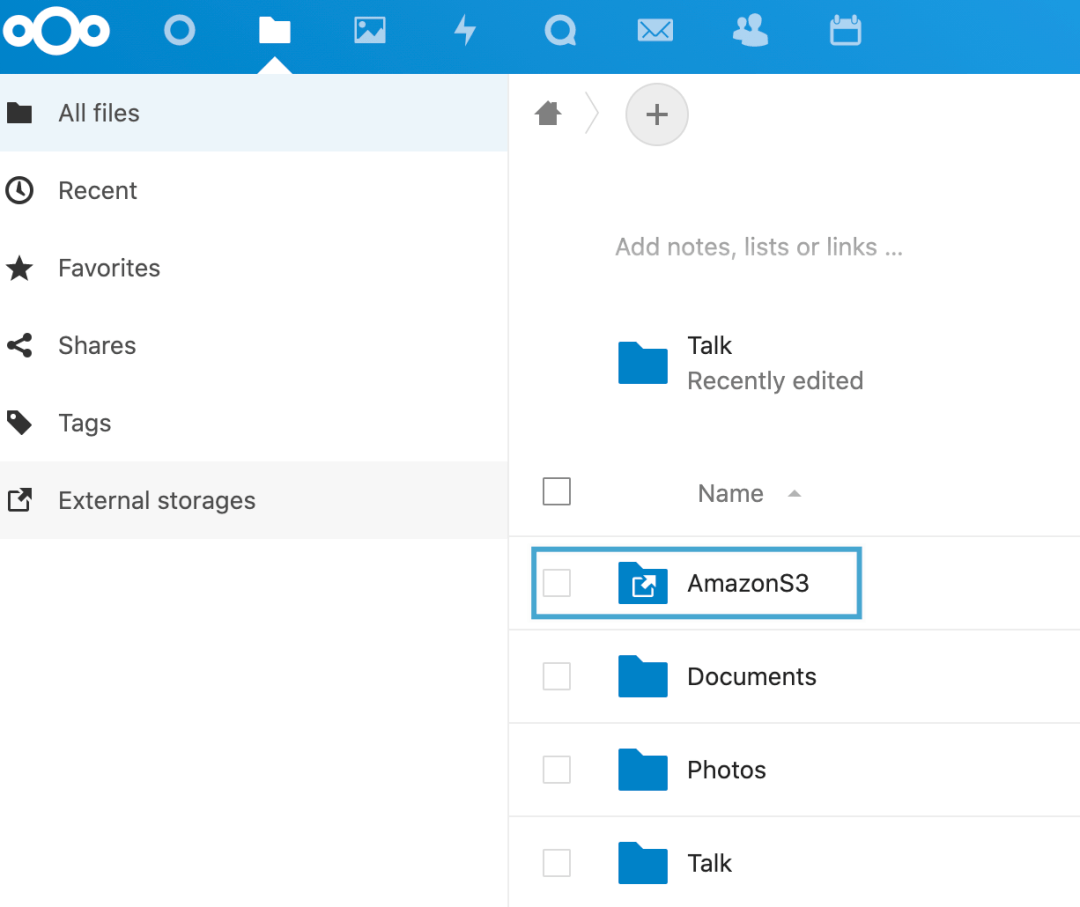Open the Photos folder
The image size is (1080, 907).
(726, 769)
